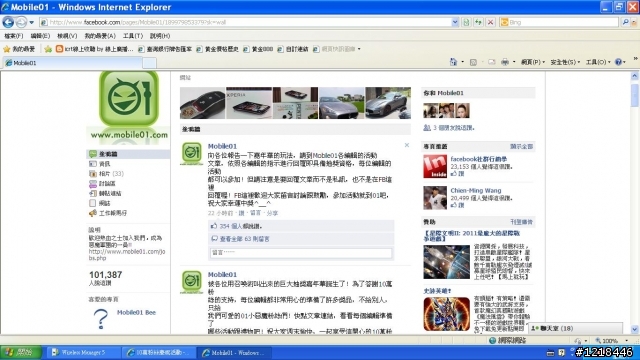This screenshot has height=360, width=640.
Task: Click See All link in recommended pages
Action: [521, 146]
